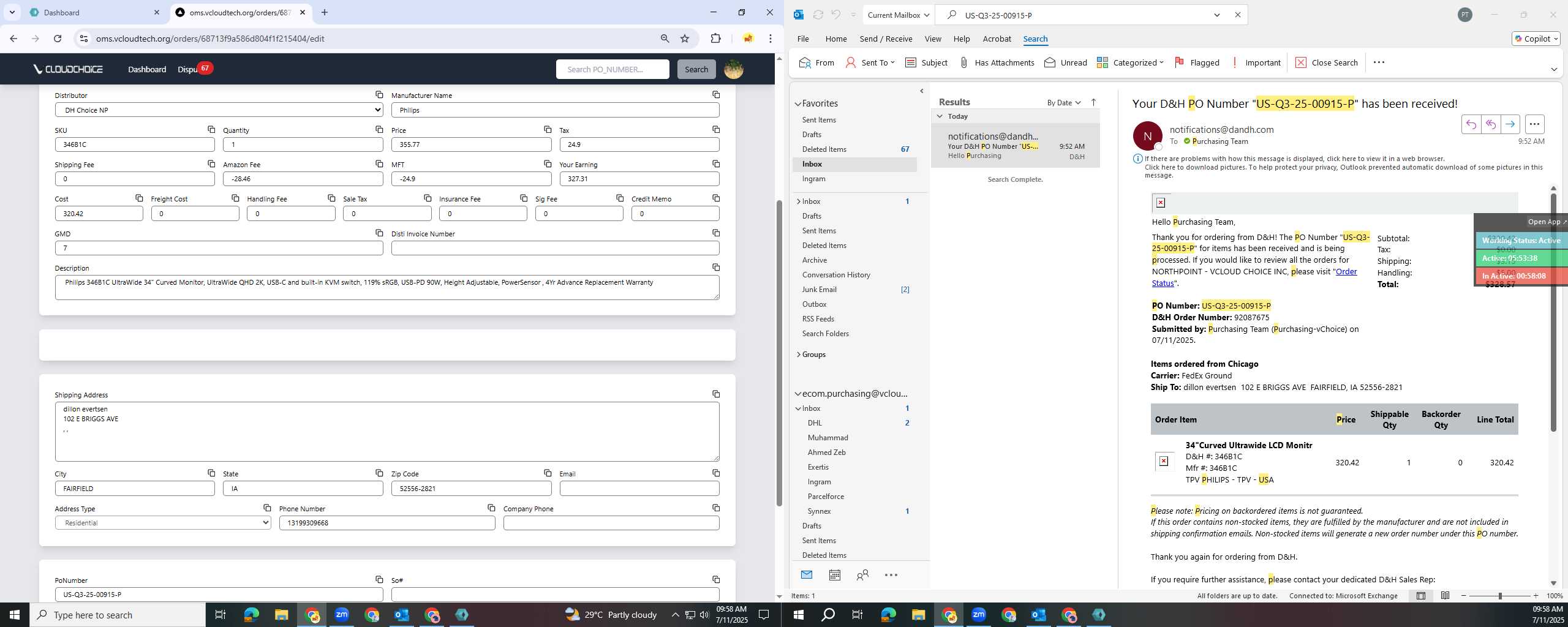The width and height of the screenshot is (1568, 627).
Task: Open the Acrobat ribbon tab
Action: coord(997,39)
